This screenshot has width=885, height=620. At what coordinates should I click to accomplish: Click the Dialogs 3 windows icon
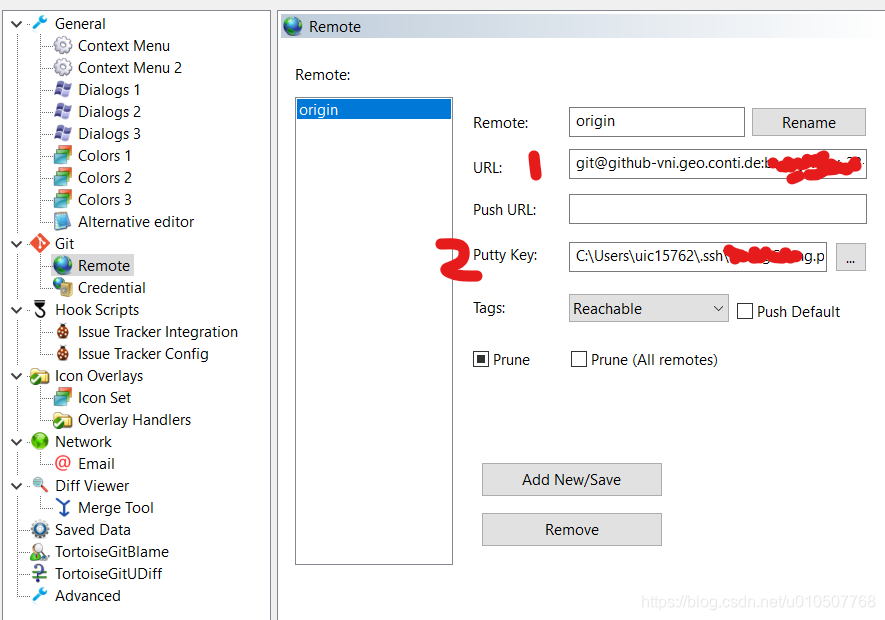click(x=63, y=133)
